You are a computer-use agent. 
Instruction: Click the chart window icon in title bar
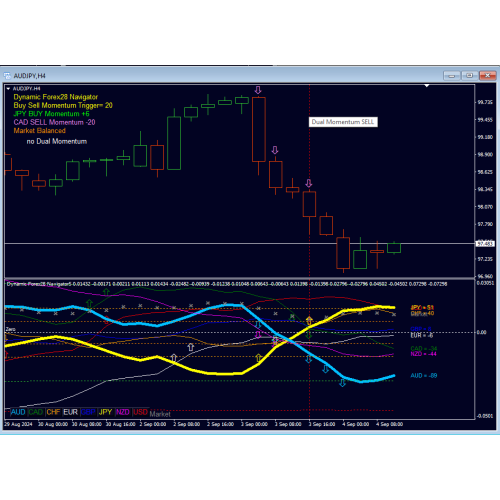click(7, 76)
